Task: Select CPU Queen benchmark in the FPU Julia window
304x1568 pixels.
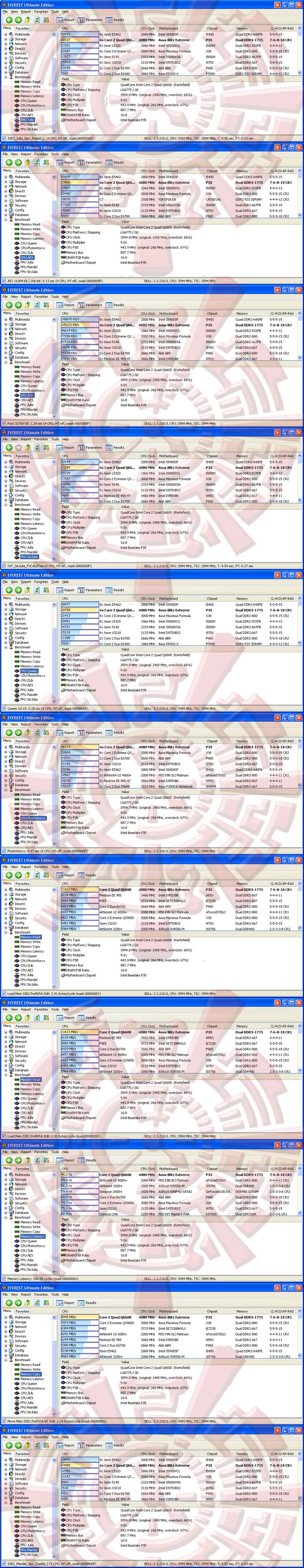Action: [28, 101]
